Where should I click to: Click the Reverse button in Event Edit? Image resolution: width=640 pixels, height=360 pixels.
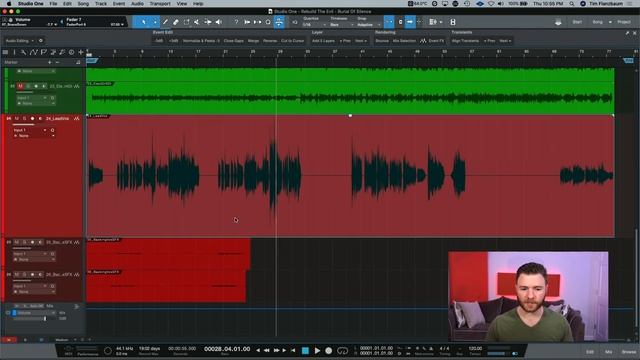click(x=270, y=41)
